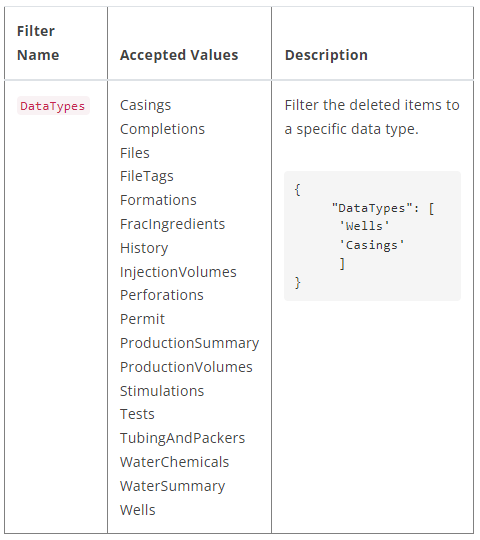The image size is (480, 540).
Task: Click the Accepted Values column header
Action: tap(179, 55)
